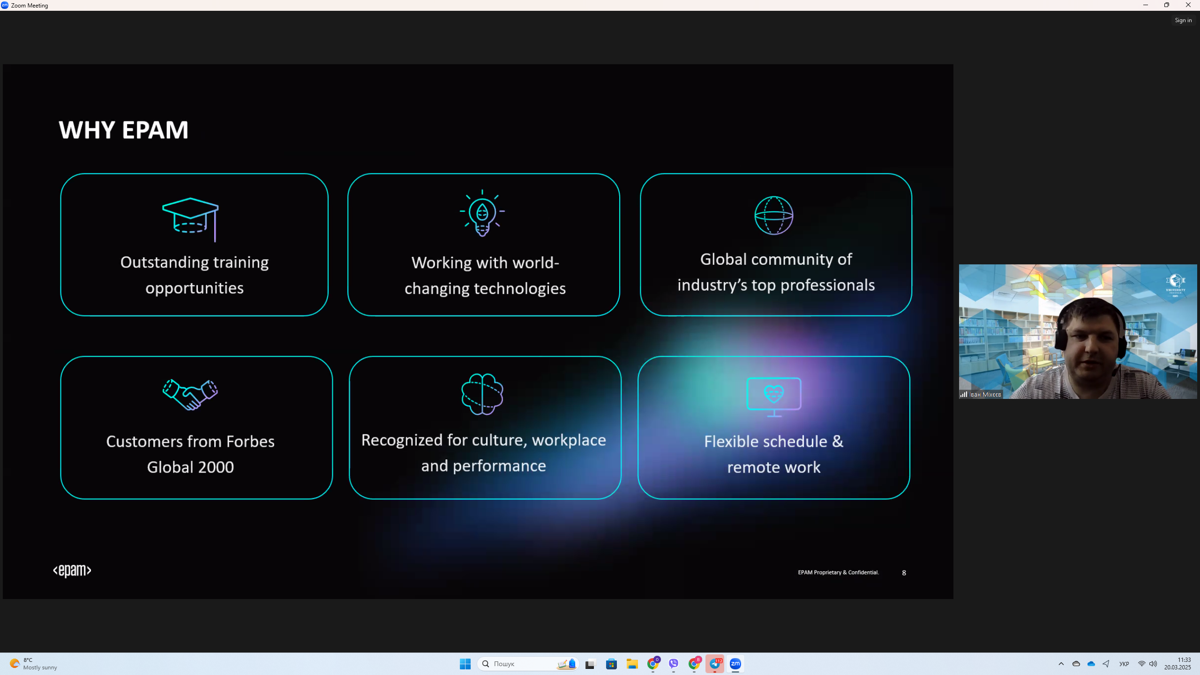Click the Sign in button in Zoom

(x=1183, y=20)
